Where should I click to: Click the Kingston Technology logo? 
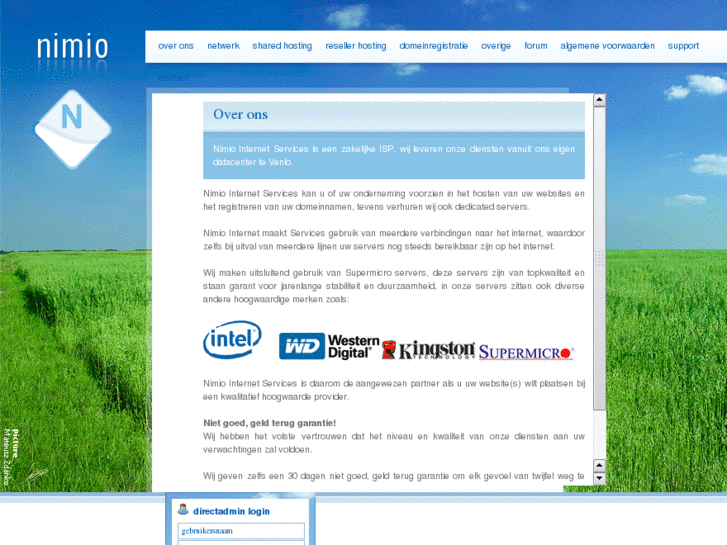click(428, 350)
